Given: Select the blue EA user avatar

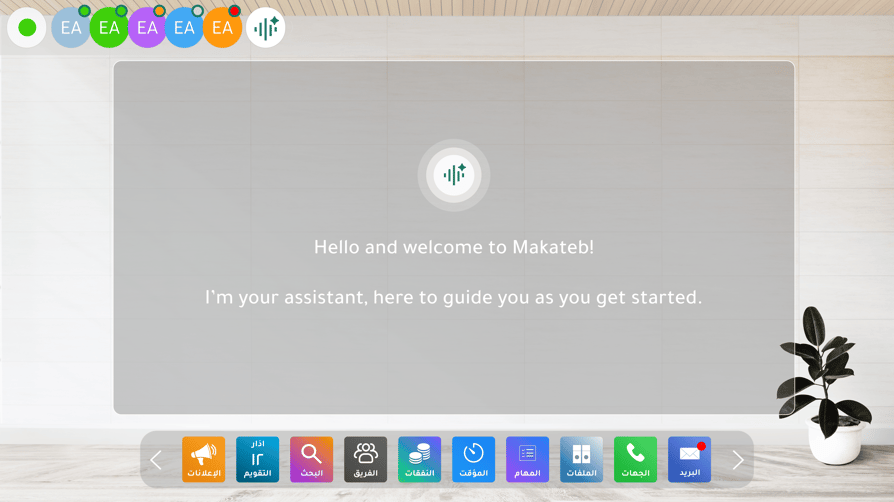Looking at the screenshot, I should click(184, 27).
